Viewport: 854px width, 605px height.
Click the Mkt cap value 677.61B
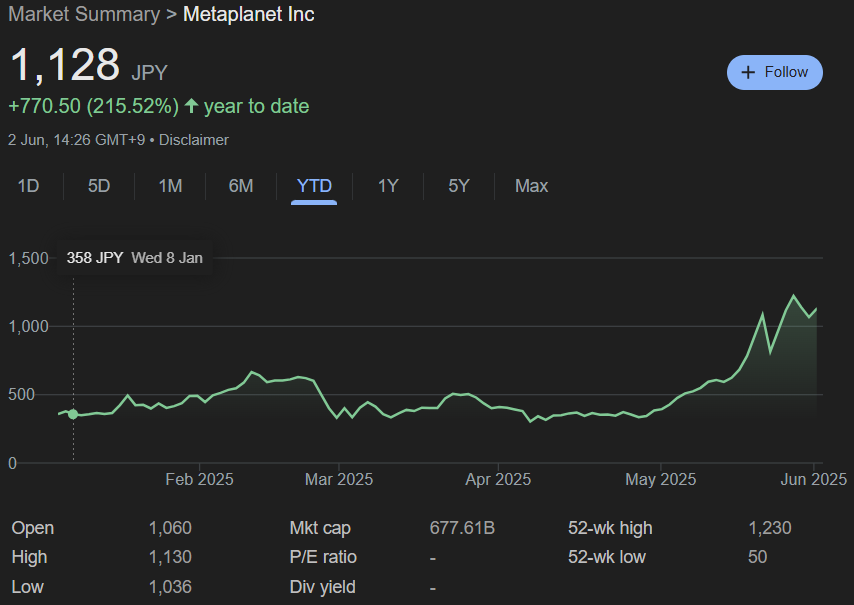point(462,528)
